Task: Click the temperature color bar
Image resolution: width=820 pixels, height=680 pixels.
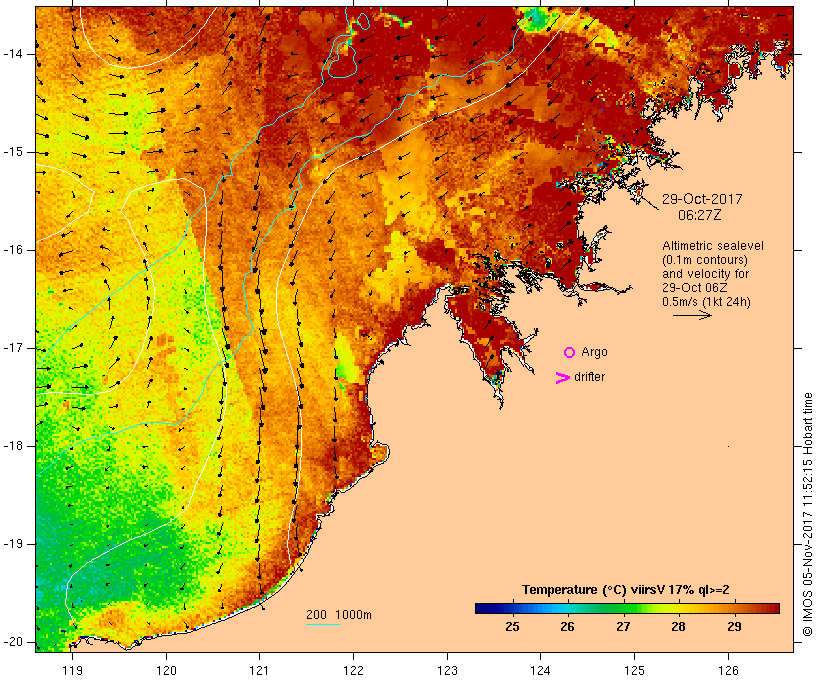Action: 627,608
